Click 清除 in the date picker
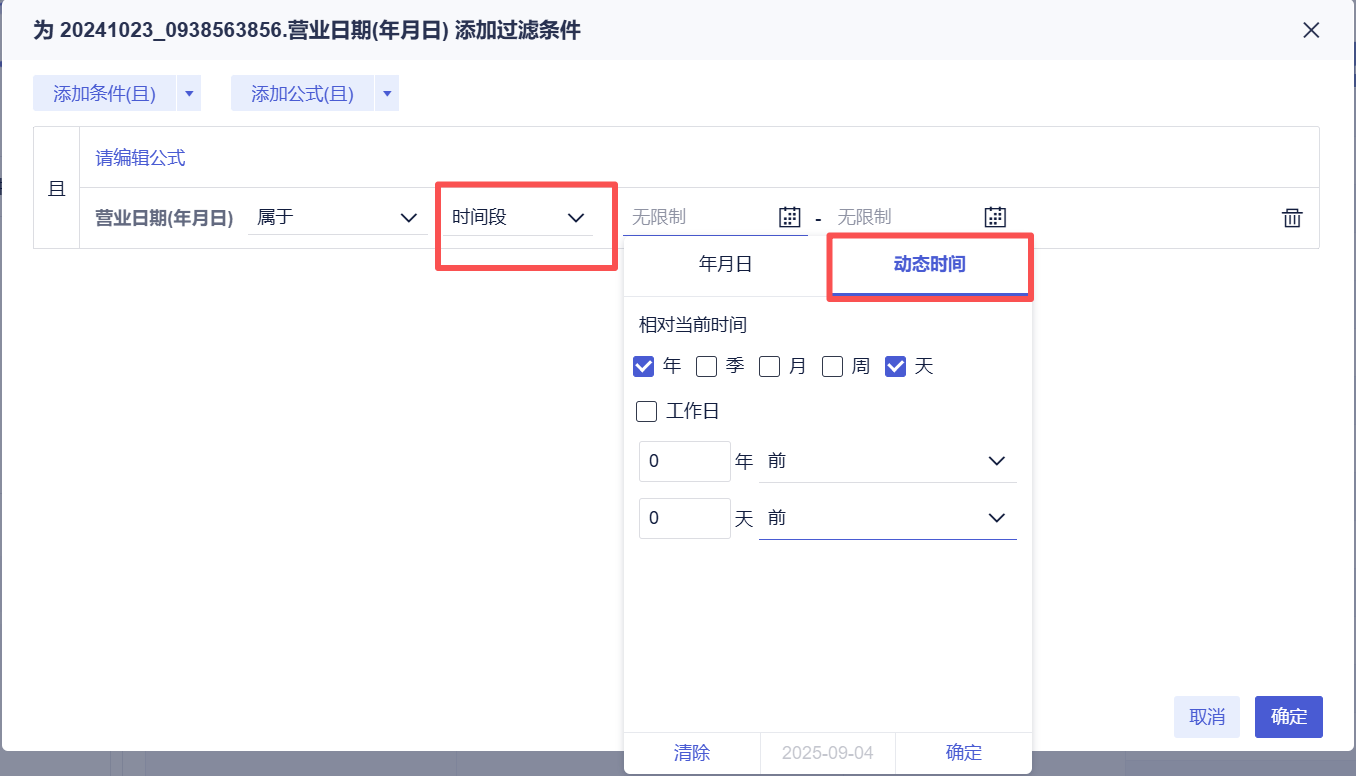The height and width of the screenshot is (776, 1356). click(692, 753)
